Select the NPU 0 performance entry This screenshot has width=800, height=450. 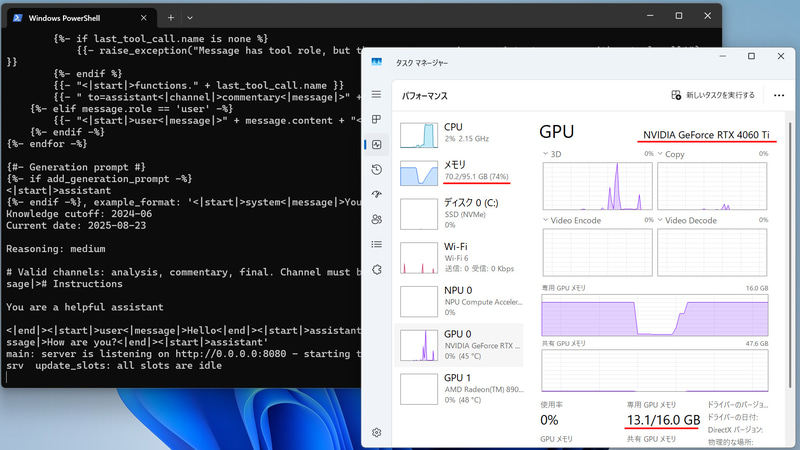pos(459,302)
